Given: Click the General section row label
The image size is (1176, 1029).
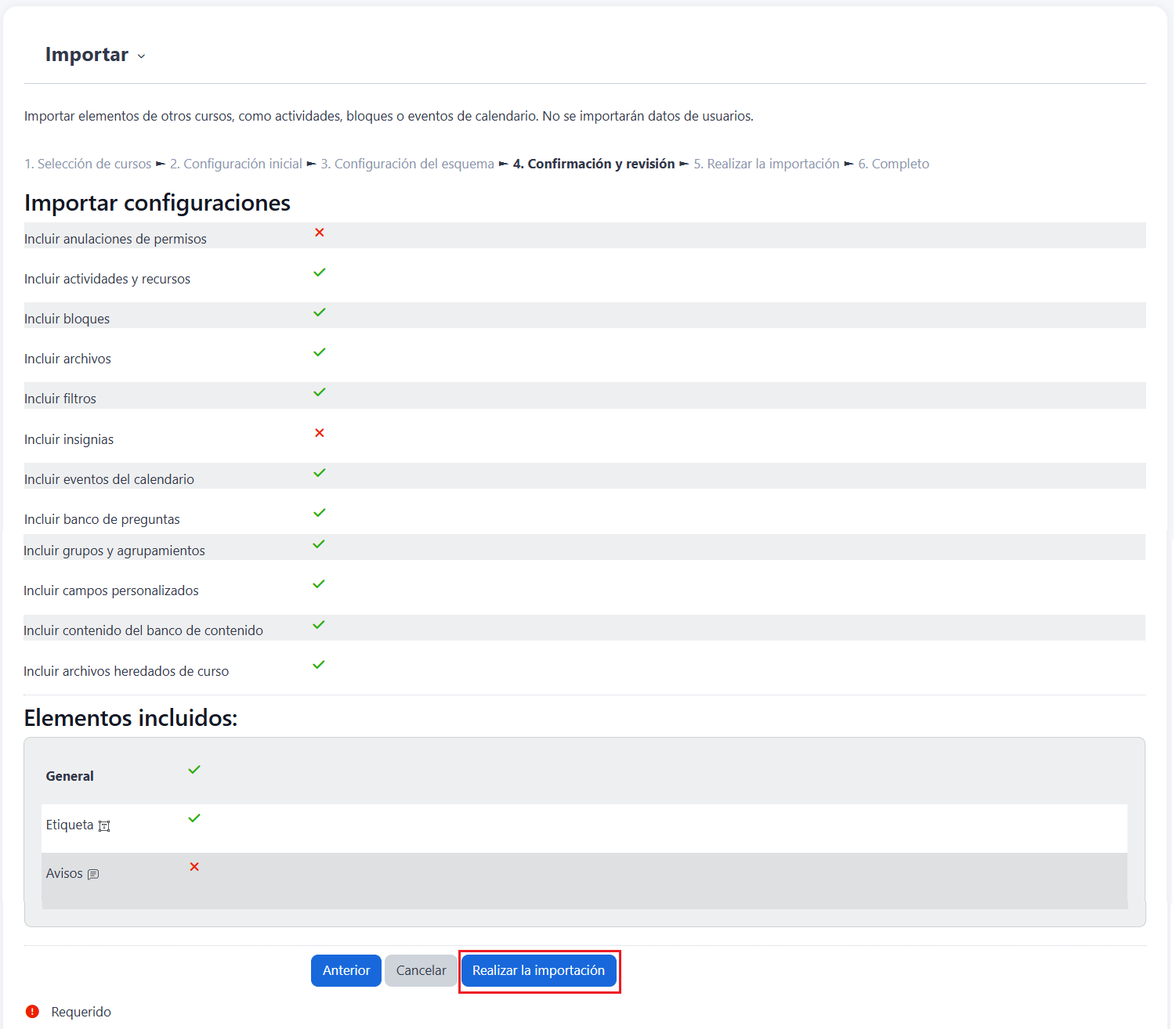Looking at the screenshot, I should [x=70, y=776].
